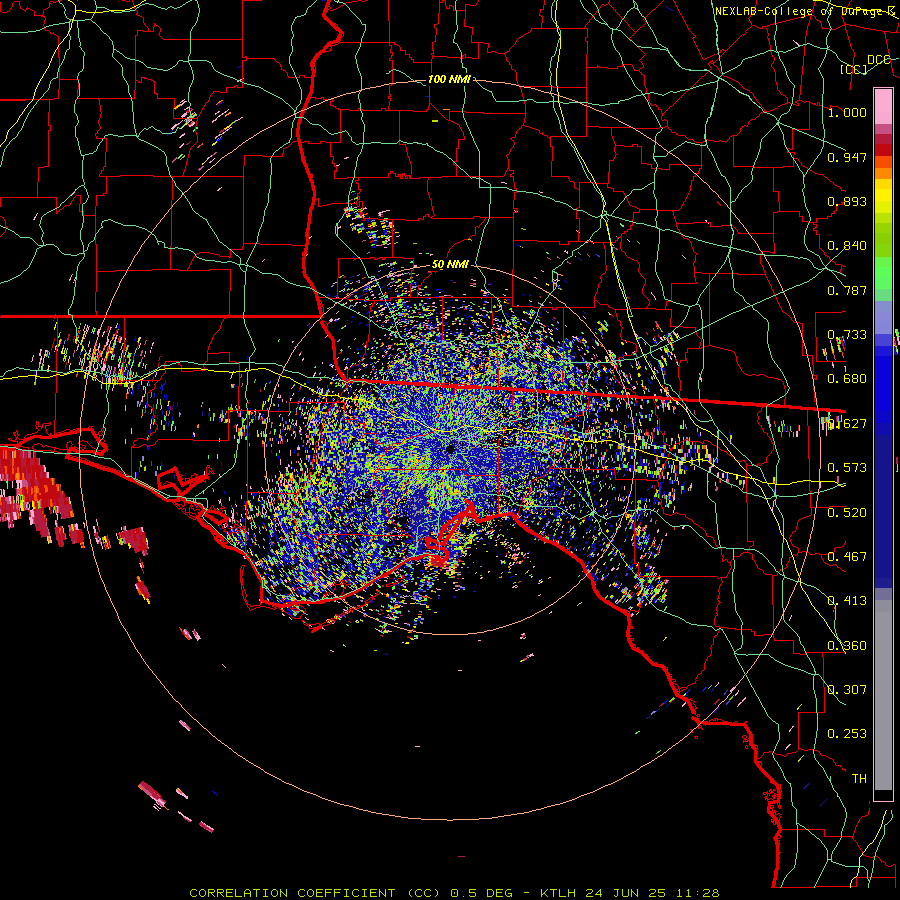Select the 0.520 scale value
Image resolution: width=900 pixels, height=900 pixels.
click(x=847, y=513)
